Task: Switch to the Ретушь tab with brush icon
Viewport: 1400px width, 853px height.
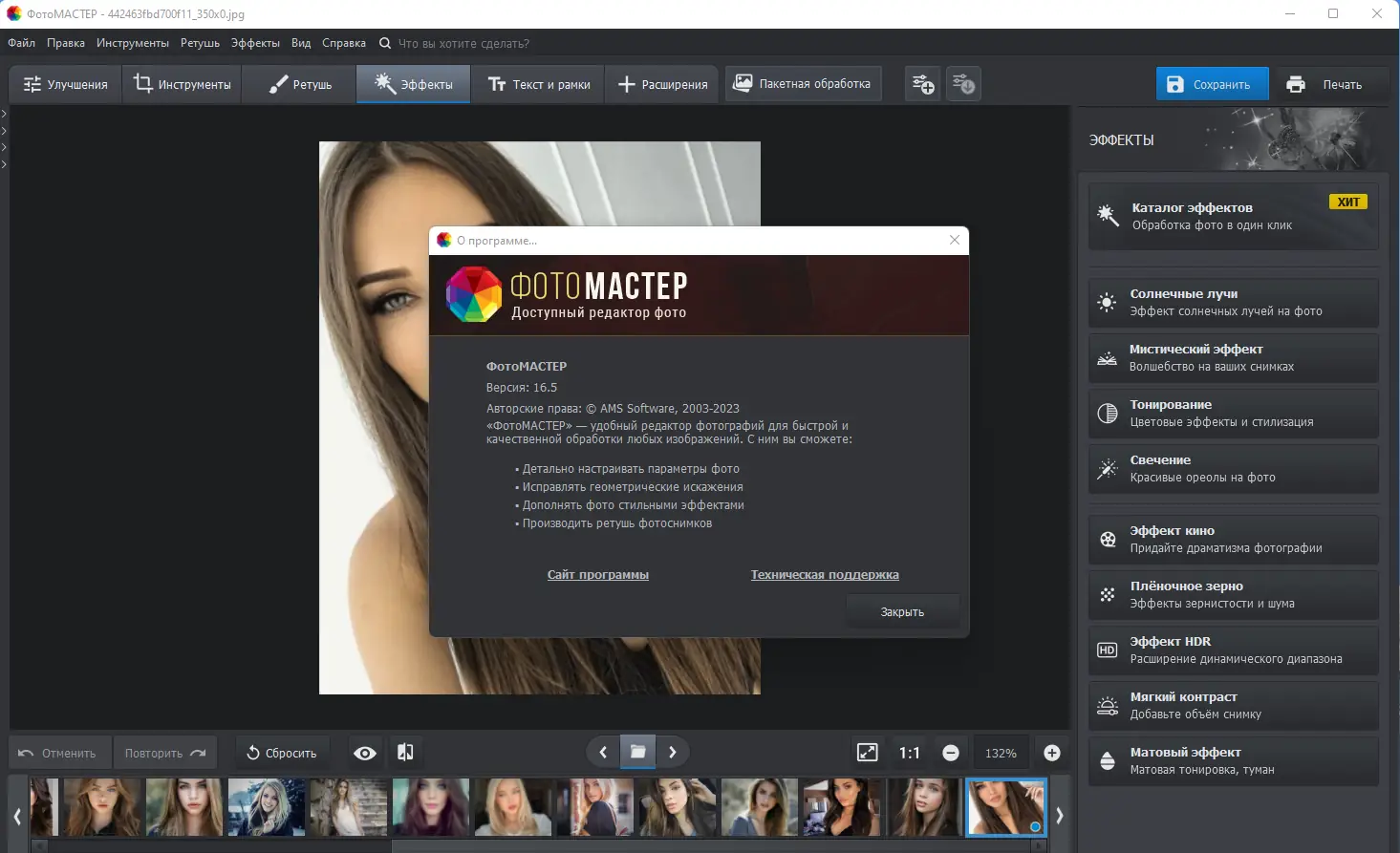Action: tap(299, 84)
